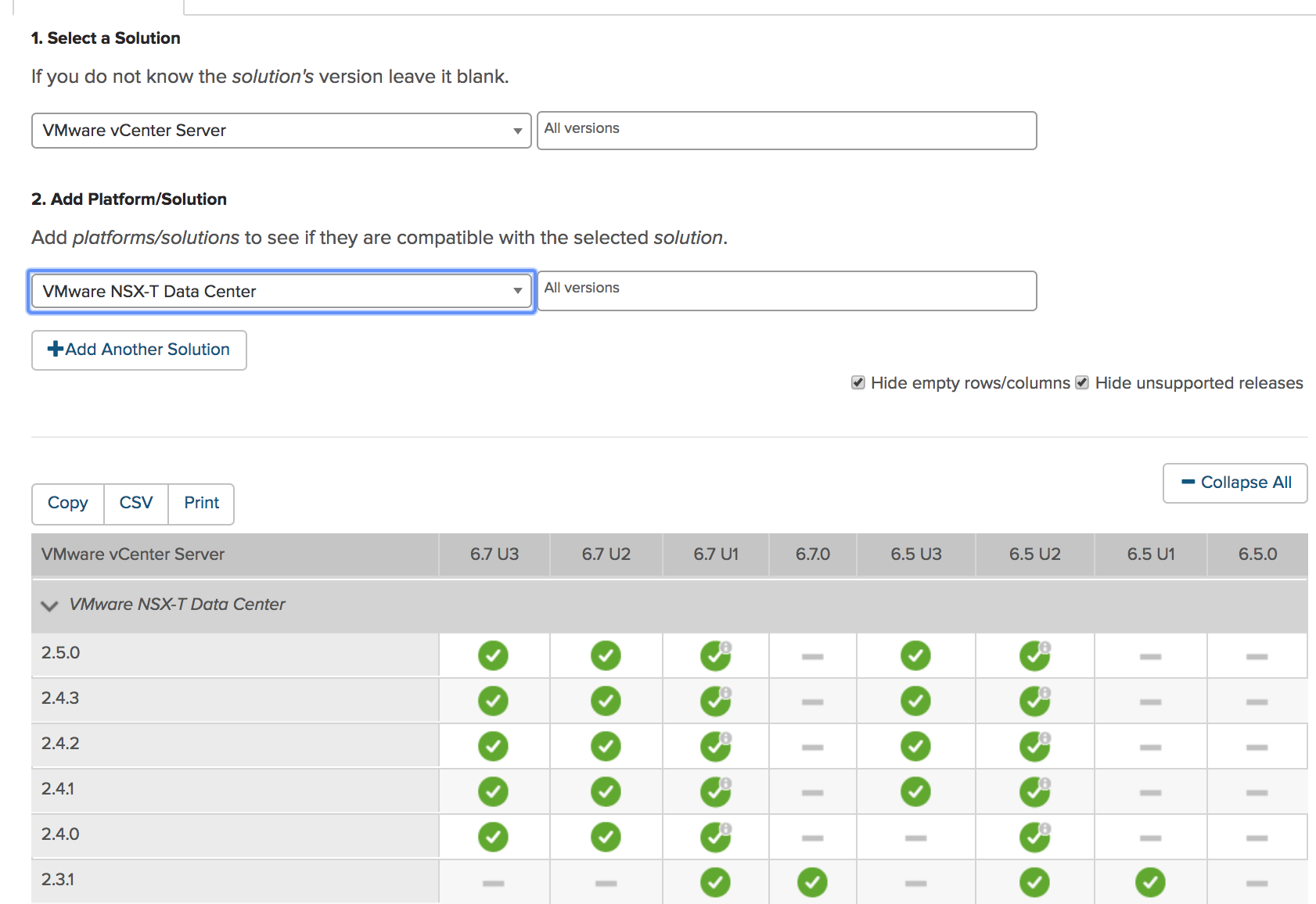Click the 2.4.2 version row label
Image resolution: width=1316 pixels, height=904 pixels.
[60, 744]
